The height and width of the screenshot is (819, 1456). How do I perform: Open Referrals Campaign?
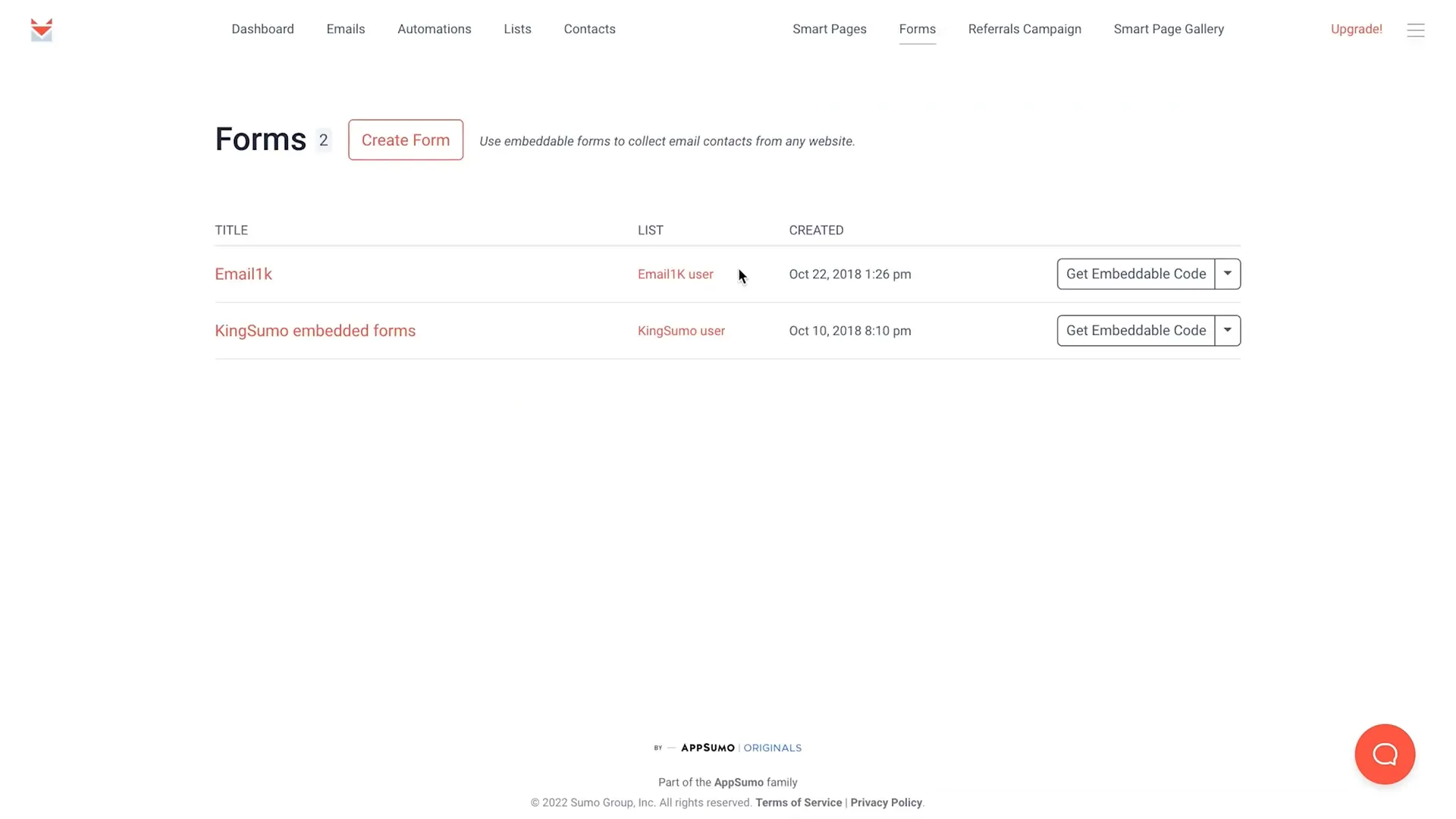1025,29
